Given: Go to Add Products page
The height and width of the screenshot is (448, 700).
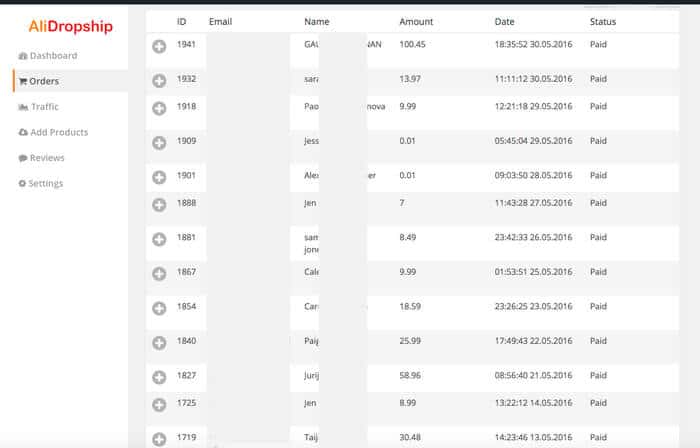Looking at the screenshot, I should pyautogui.click(x=59, y=133).
